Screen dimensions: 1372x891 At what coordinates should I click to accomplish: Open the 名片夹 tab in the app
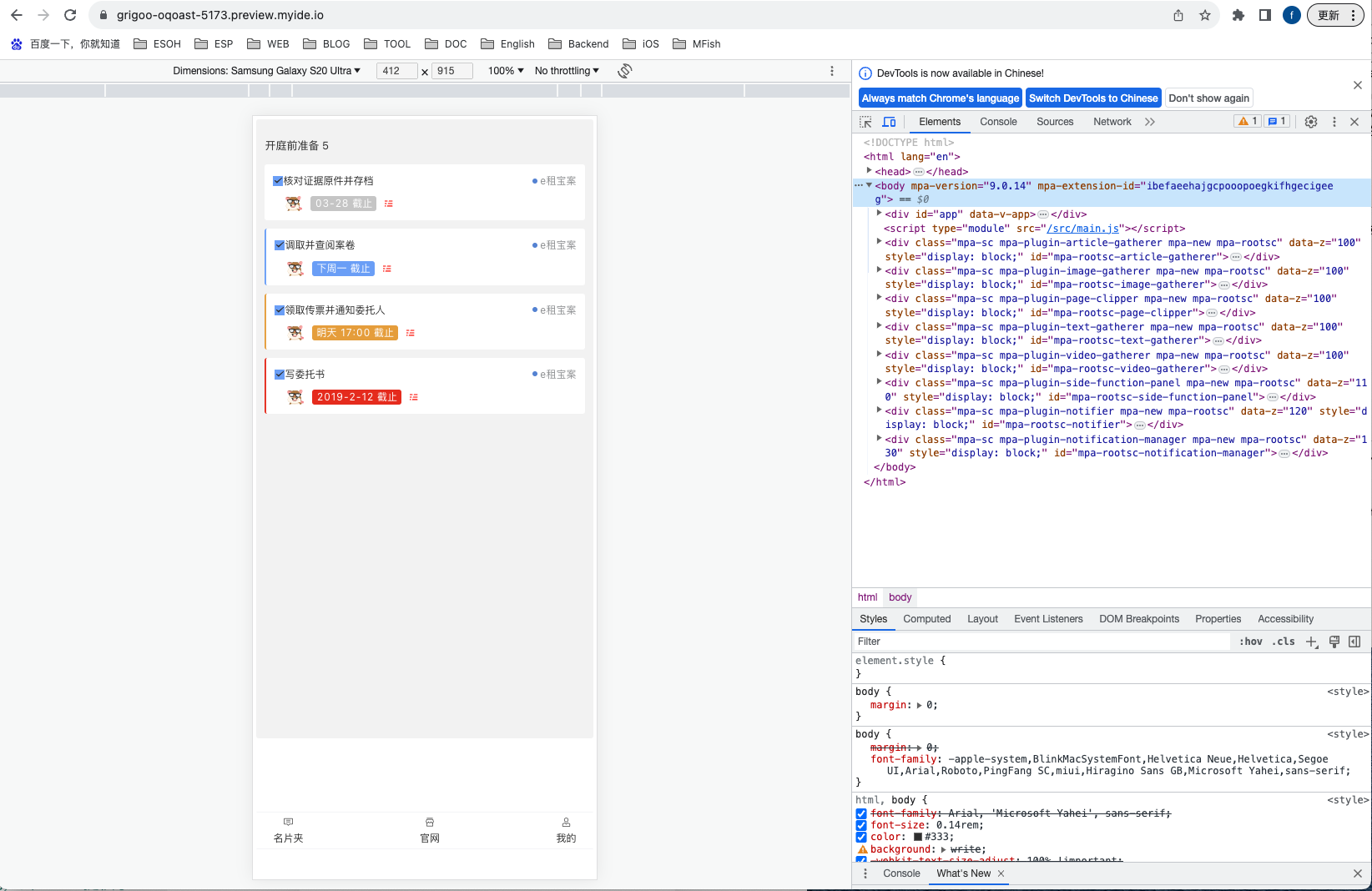[289, 830]
